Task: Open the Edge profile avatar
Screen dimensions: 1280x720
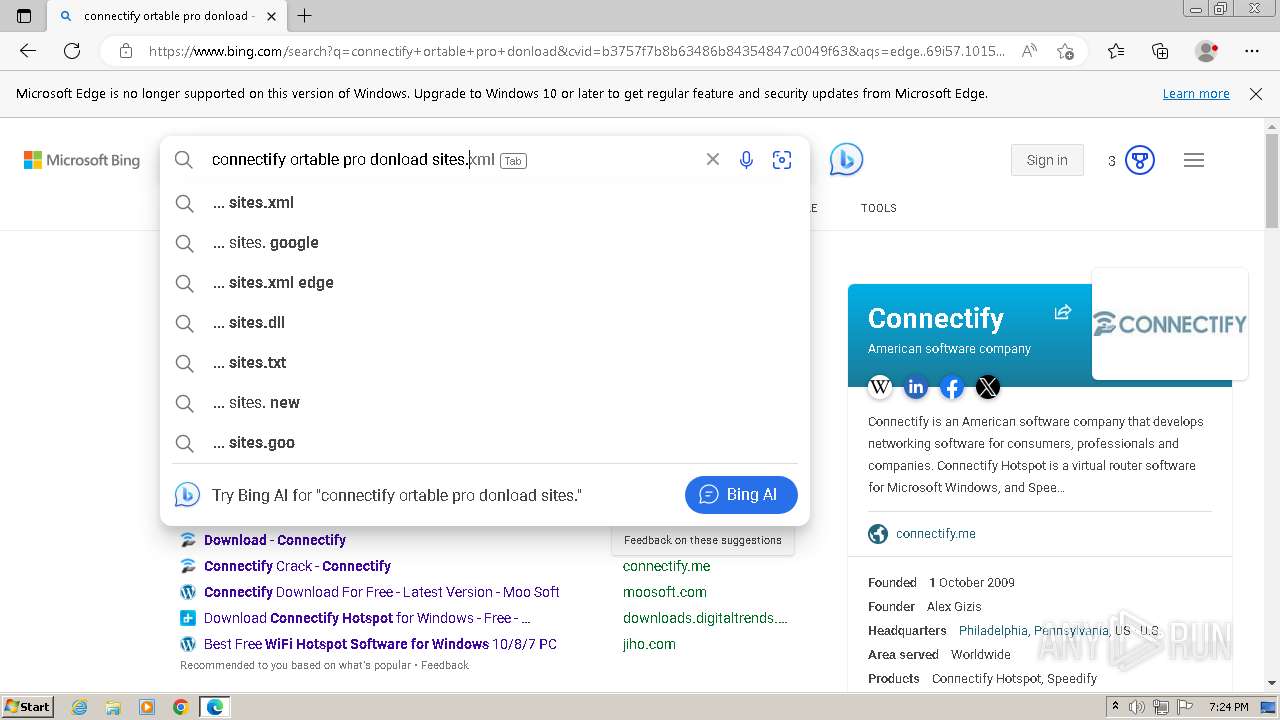Action: click(1207, 51)
